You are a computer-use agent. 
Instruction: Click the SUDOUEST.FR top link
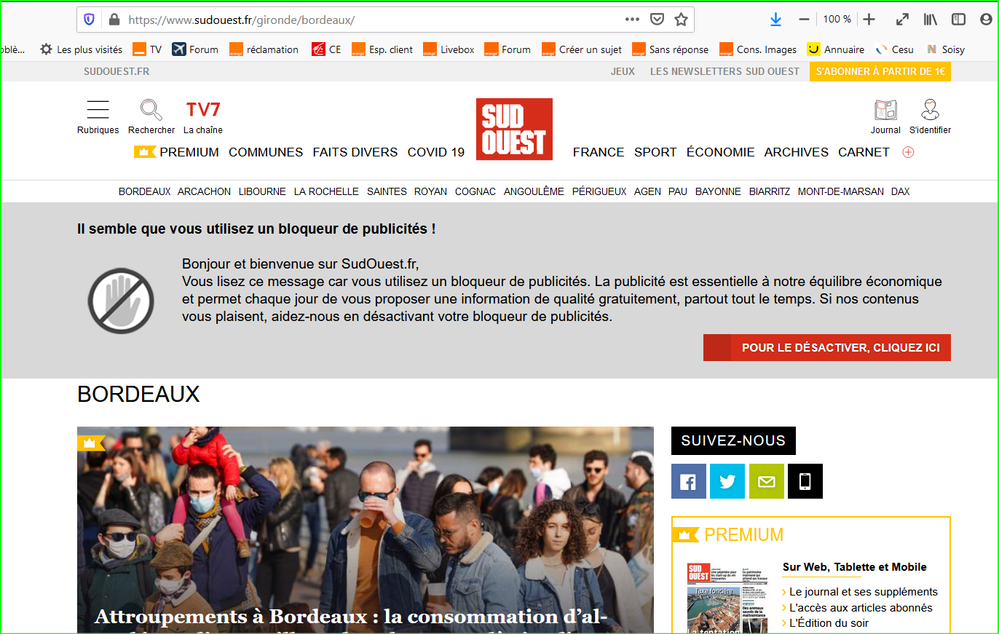(117, 71)
